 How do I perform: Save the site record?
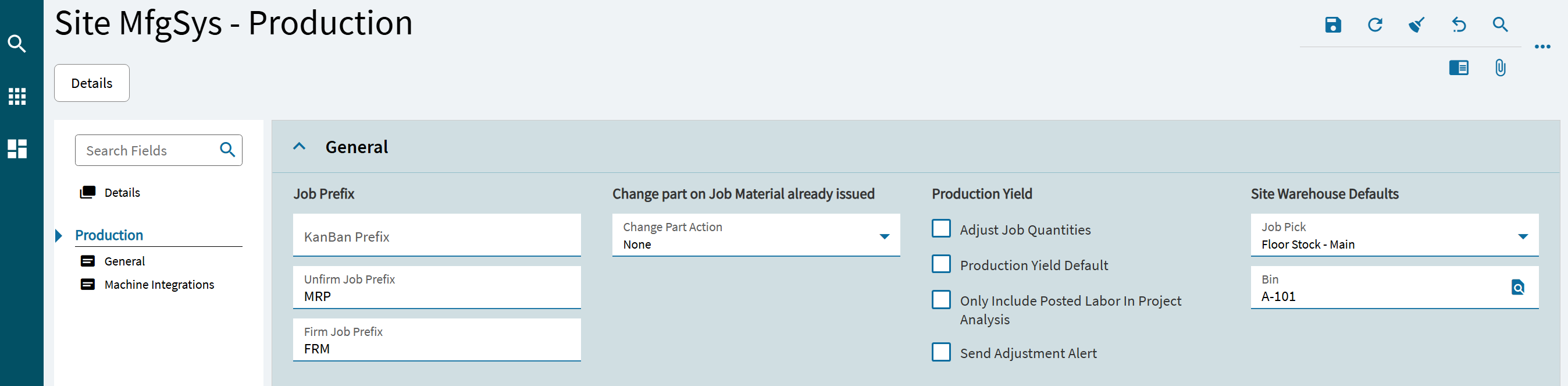[1333, 25]
